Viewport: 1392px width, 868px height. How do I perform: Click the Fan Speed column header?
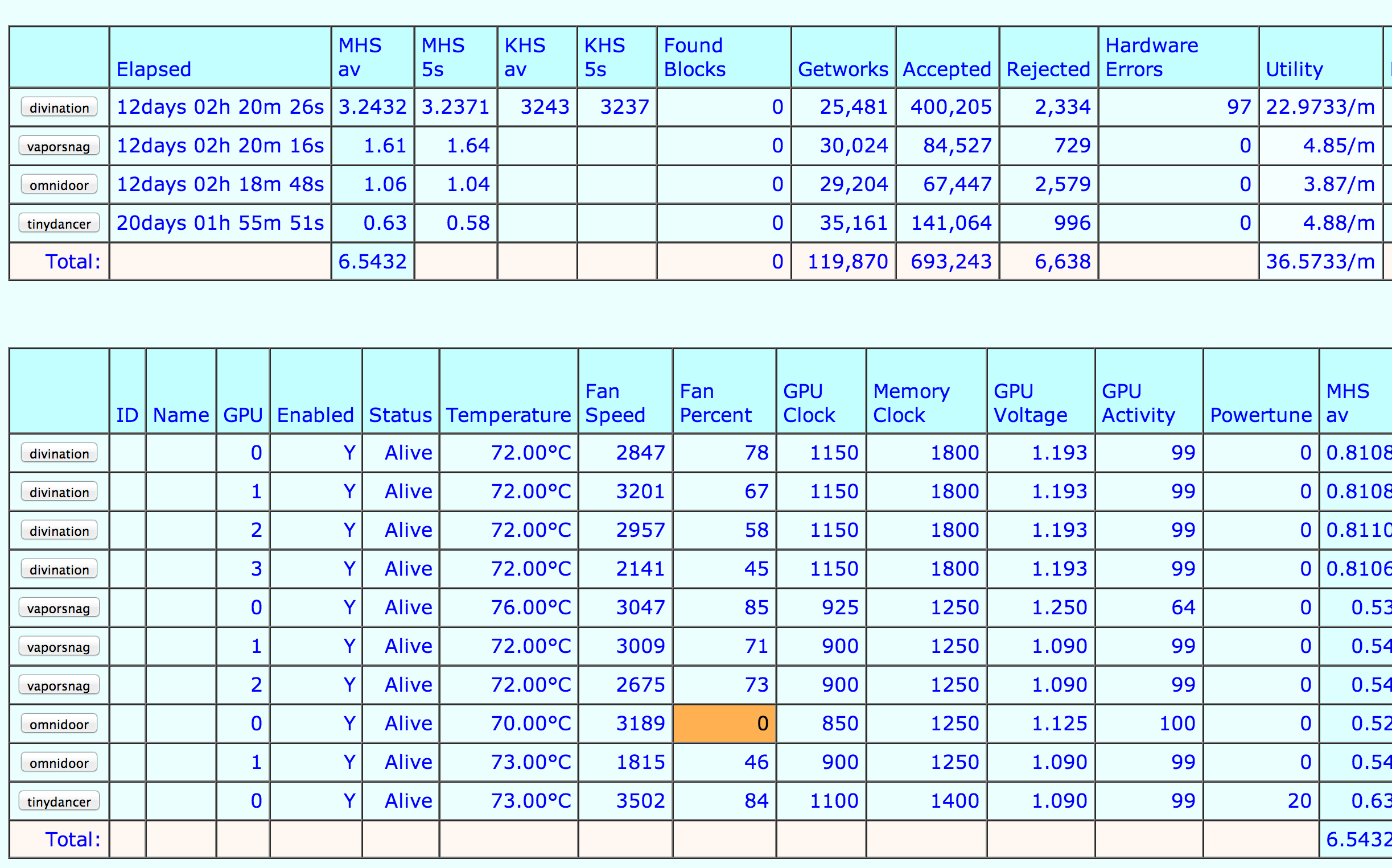625,391
